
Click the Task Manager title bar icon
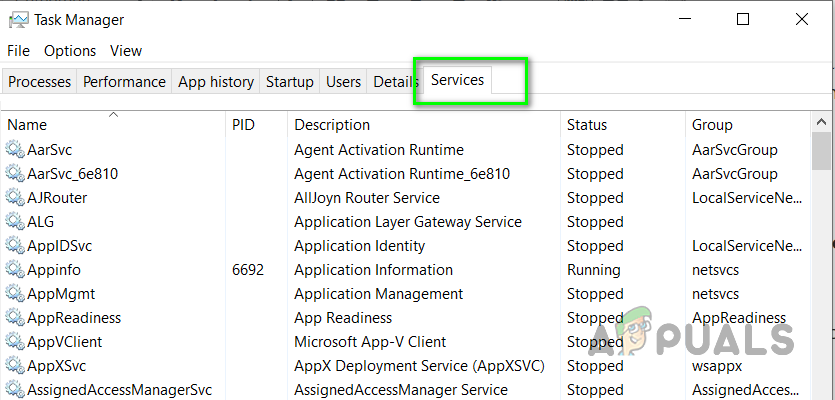coord(18,19)
